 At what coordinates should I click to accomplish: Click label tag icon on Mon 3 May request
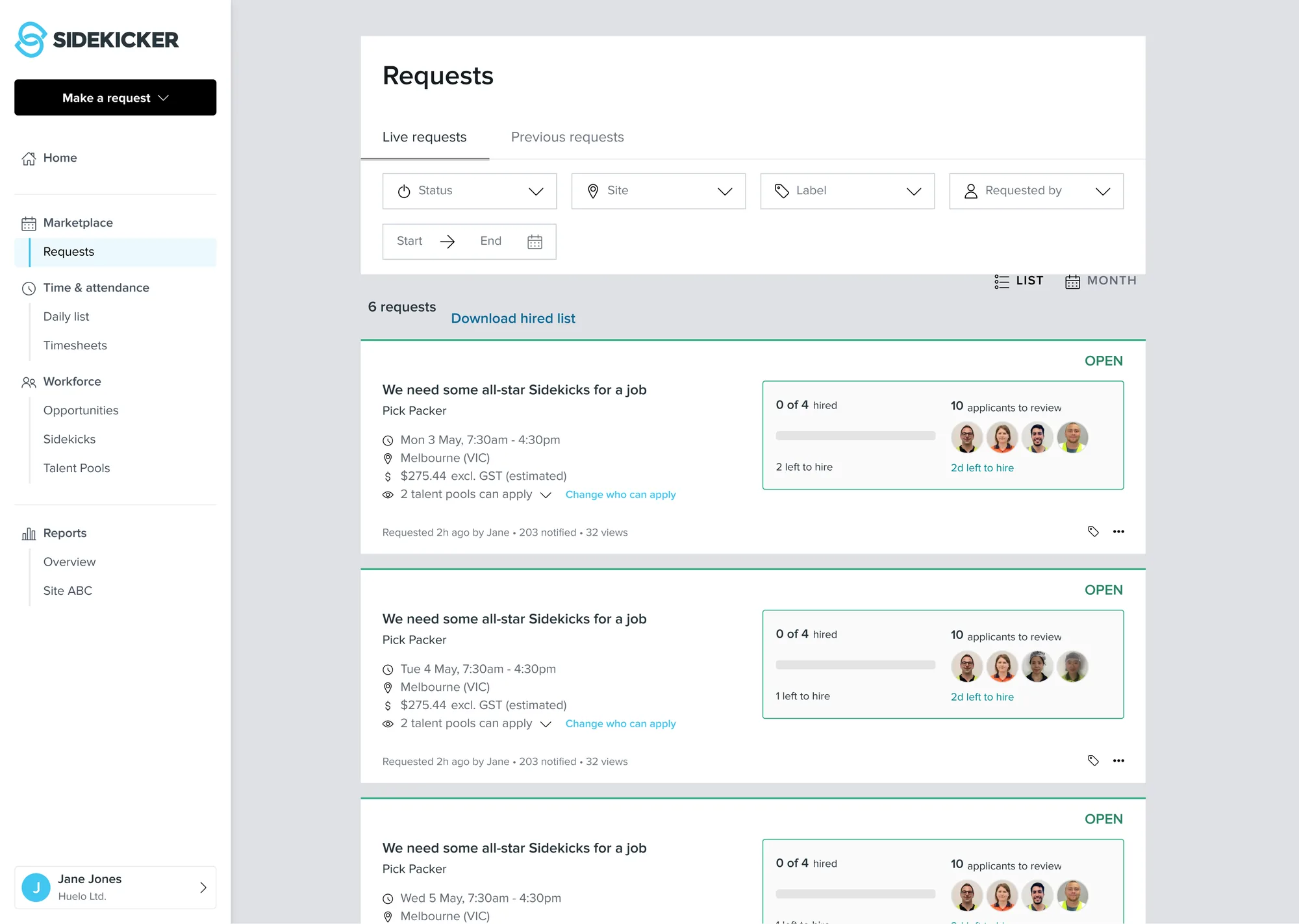tap(1093, 532)
